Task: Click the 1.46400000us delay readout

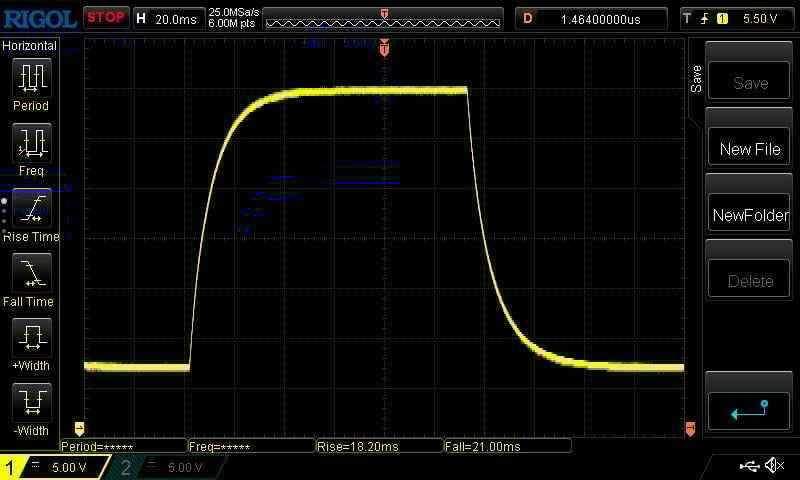Action: [x=601, y=19]
